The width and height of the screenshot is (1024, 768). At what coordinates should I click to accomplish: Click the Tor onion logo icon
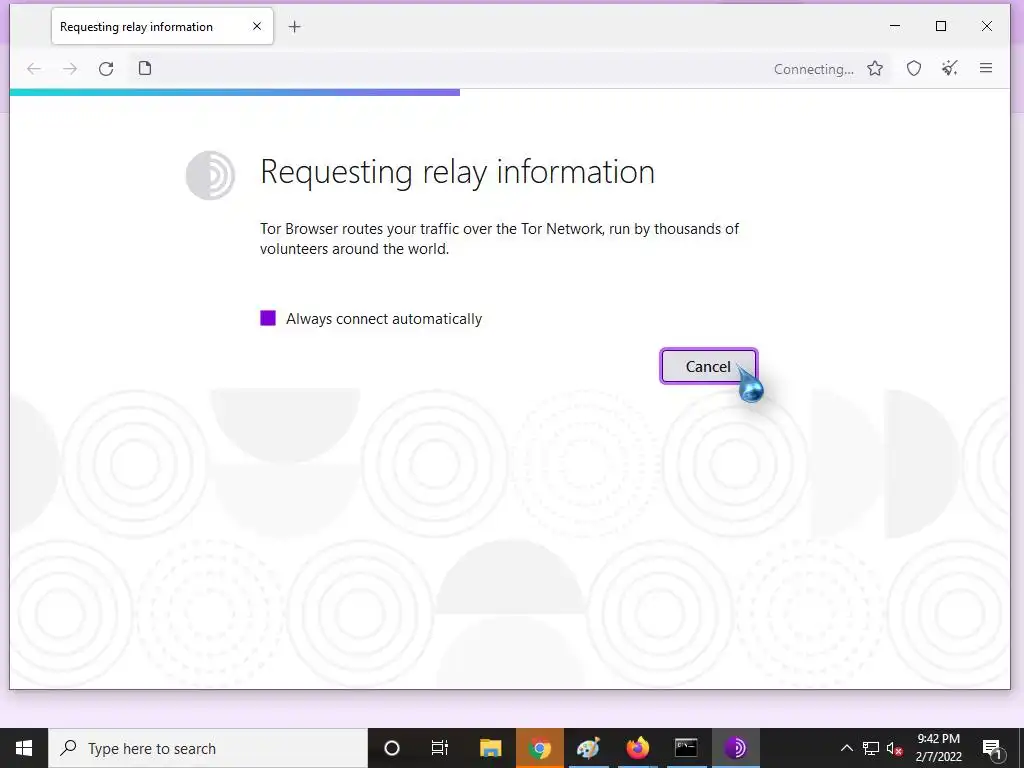(x=210, y=175)
